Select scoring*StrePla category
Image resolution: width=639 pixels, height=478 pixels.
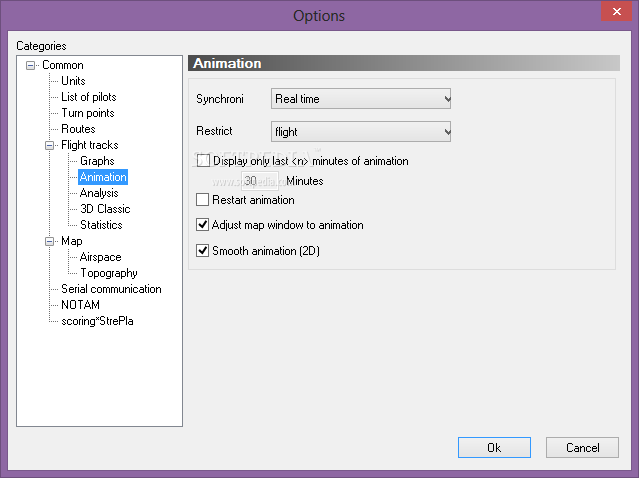click(97, 321)
